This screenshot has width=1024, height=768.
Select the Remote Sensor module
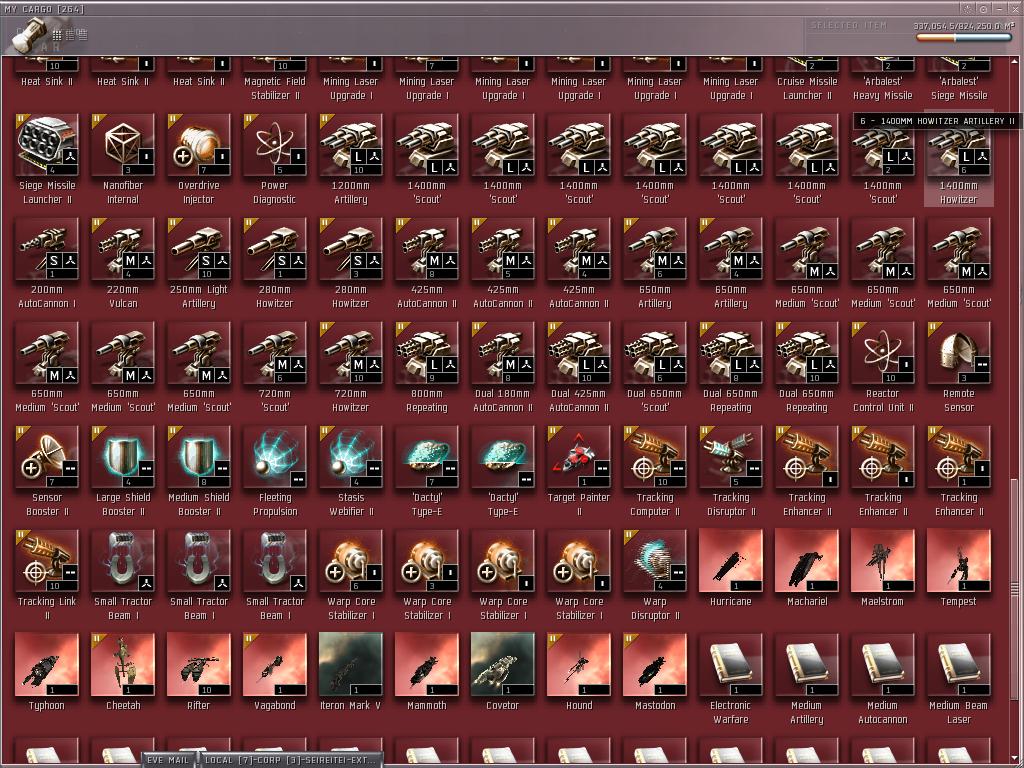(959, 367)
